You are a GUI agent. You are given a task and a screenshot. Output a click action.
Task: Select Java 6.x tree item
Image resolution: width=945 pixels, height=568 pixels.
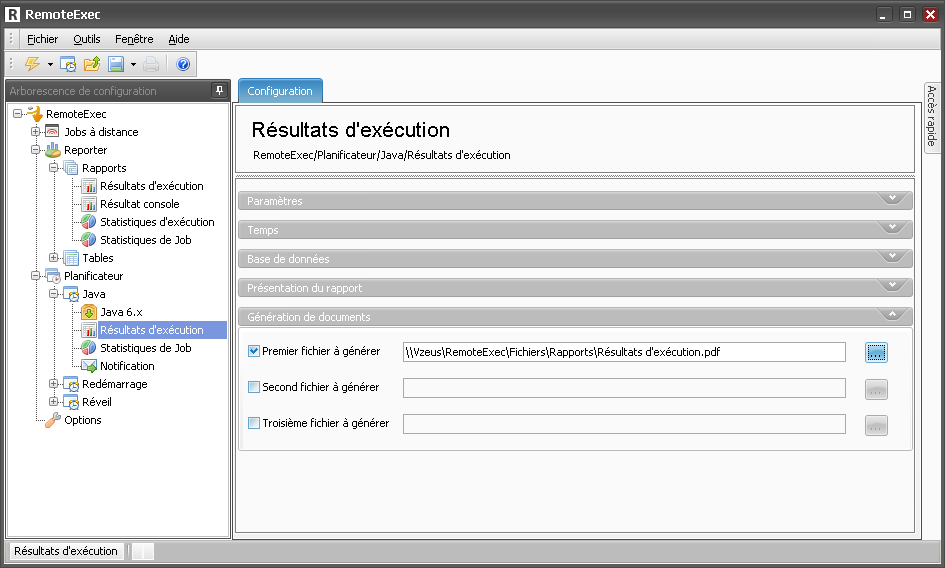pos(121,312)
